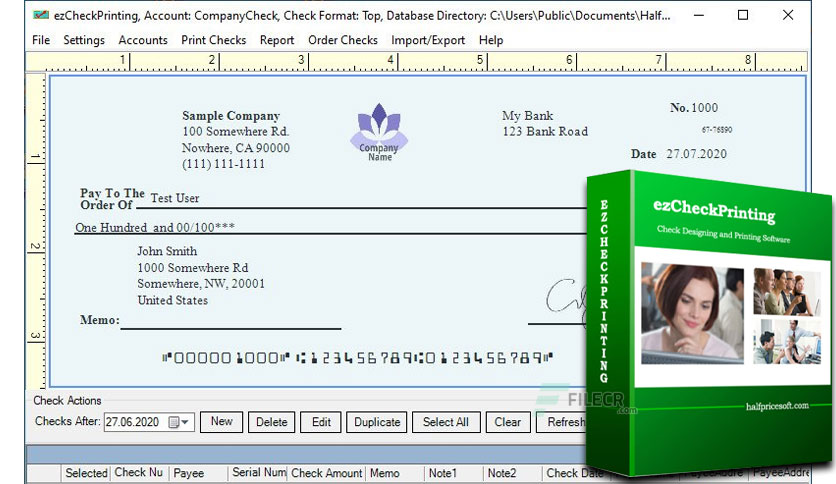Open the Report menu
This screenshot has height=484, width=836.
(277, 40)
